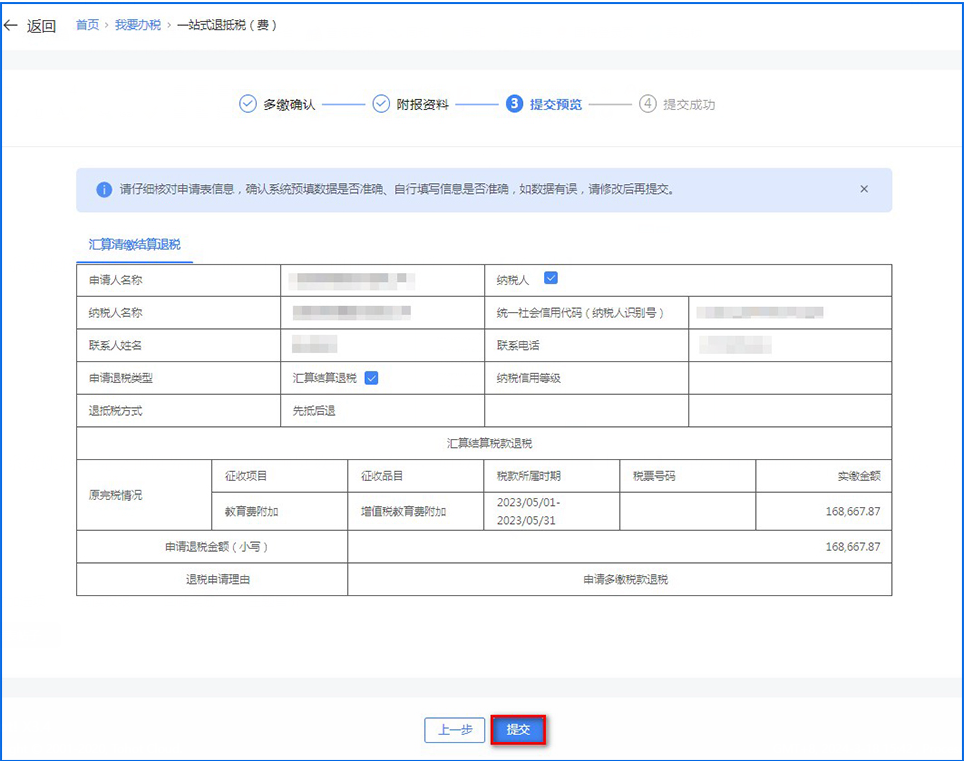Click the step 3 numbered circle icon
964x761 pixels.
(x=514, y=104)
